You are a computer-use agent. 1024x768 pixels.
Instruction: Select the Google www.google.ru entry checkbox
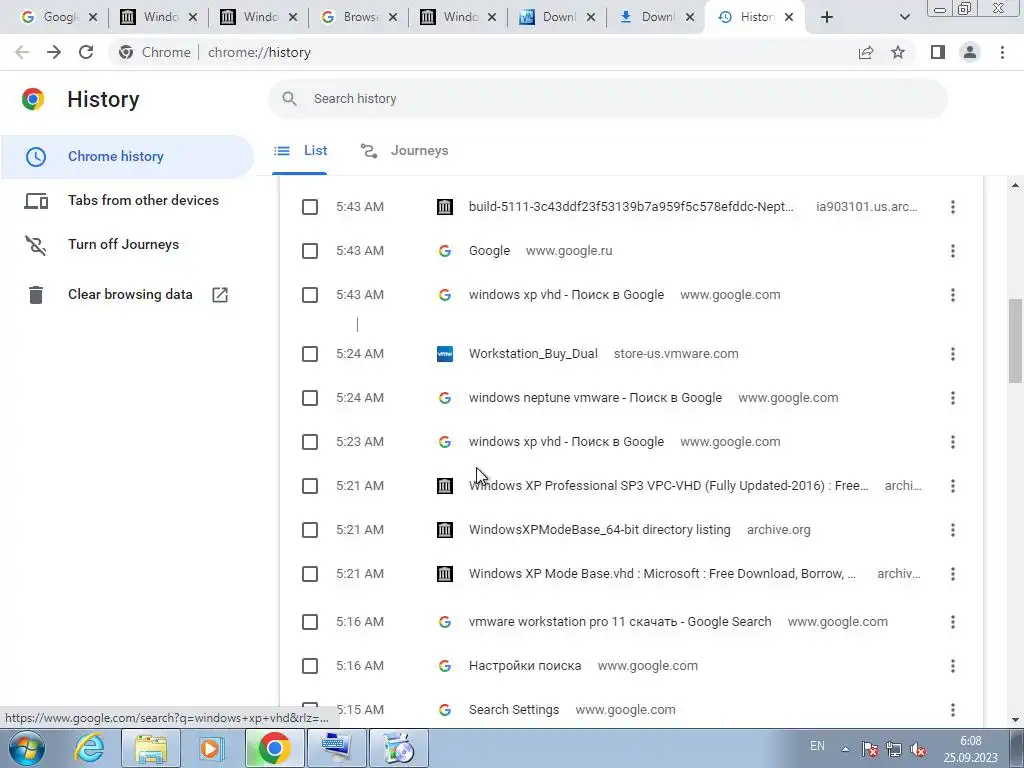coord(310,251)
